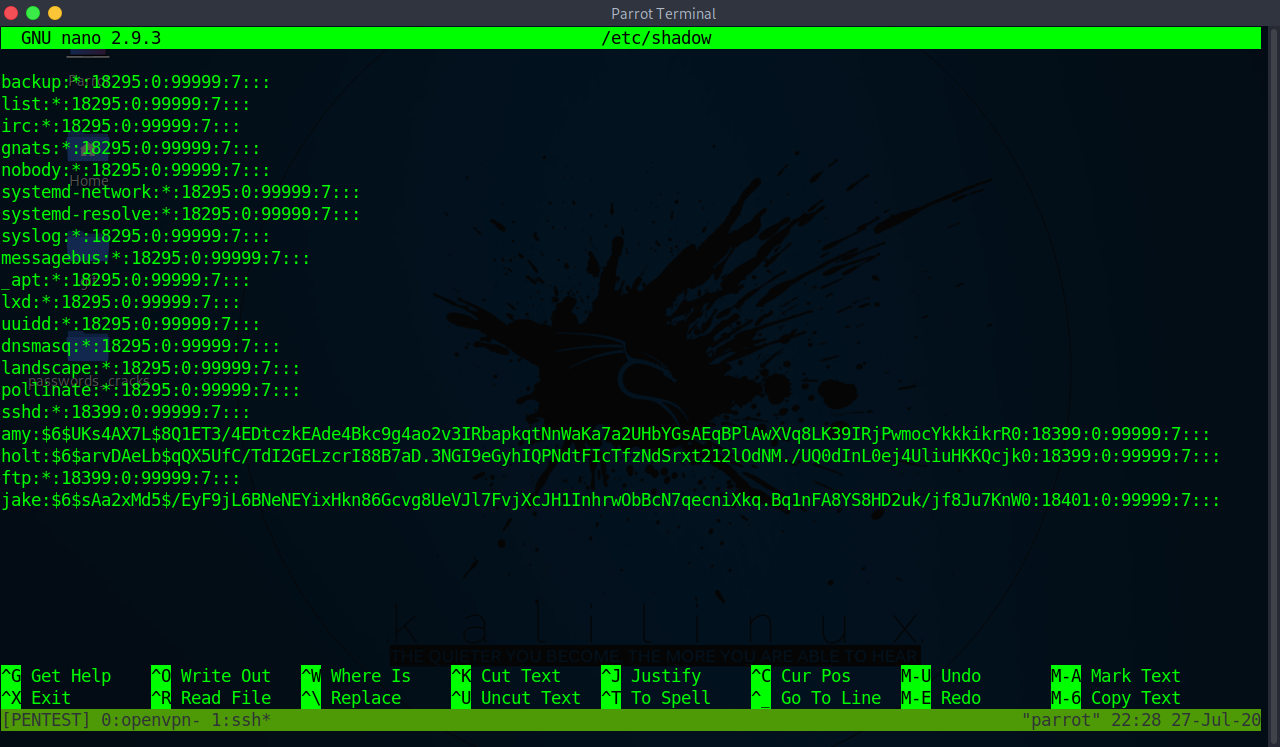Click the 22:28 27-Jul-20 time stamp

1186,720
